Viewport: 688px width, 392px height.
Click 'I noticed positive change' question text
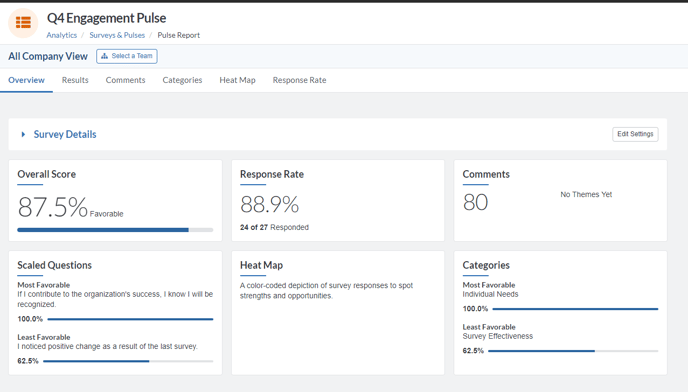[x=108, y=346]
